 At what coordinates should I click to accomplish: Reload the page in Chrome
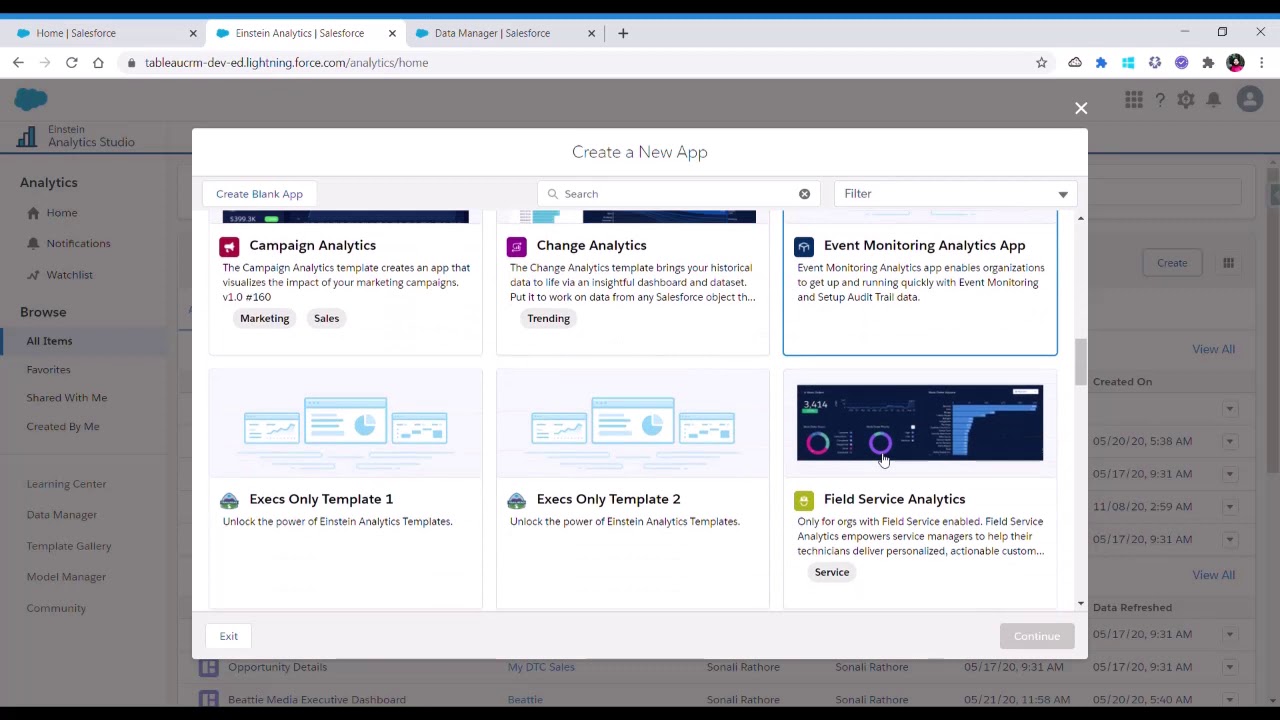pos(72,63)
